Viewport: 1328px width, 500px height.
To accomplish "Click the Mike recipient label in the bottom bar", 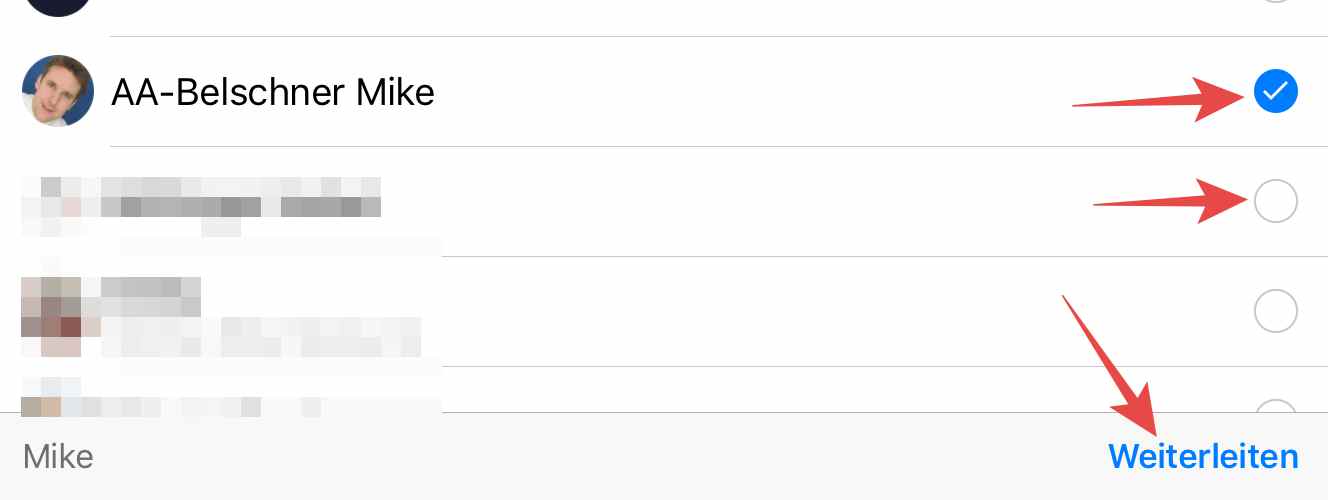I will [58, 457].
